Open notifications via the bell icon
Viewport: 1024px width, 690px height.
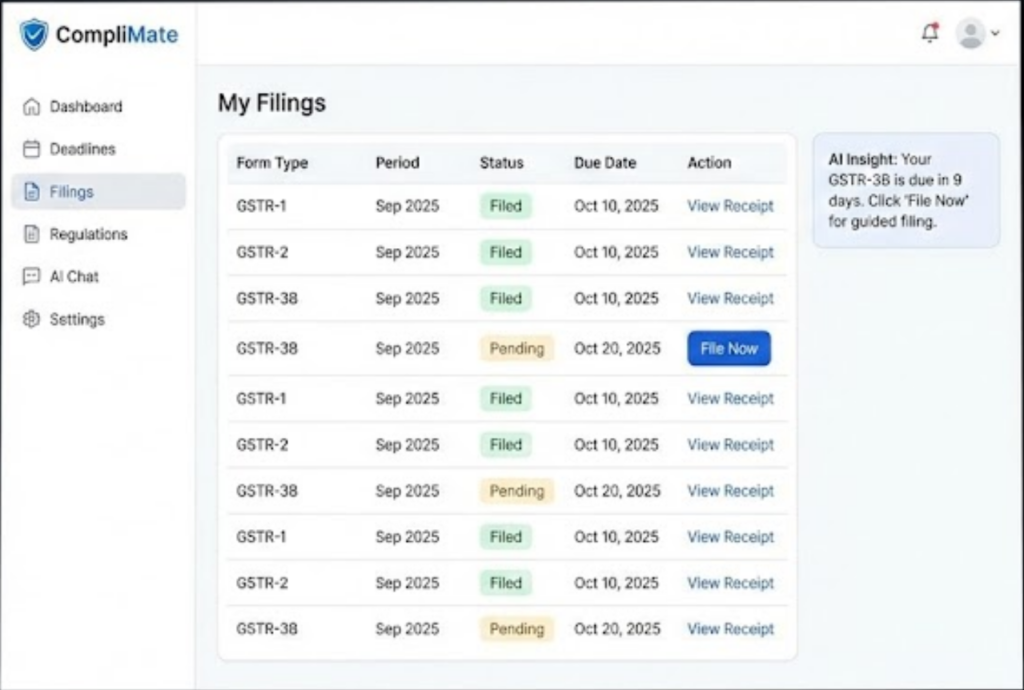930,33
